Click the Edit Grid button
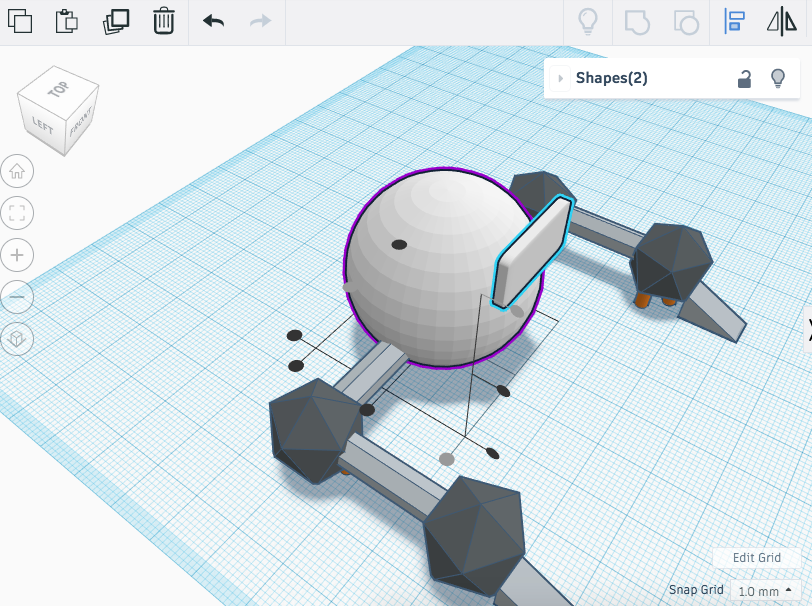 point(757,558)
